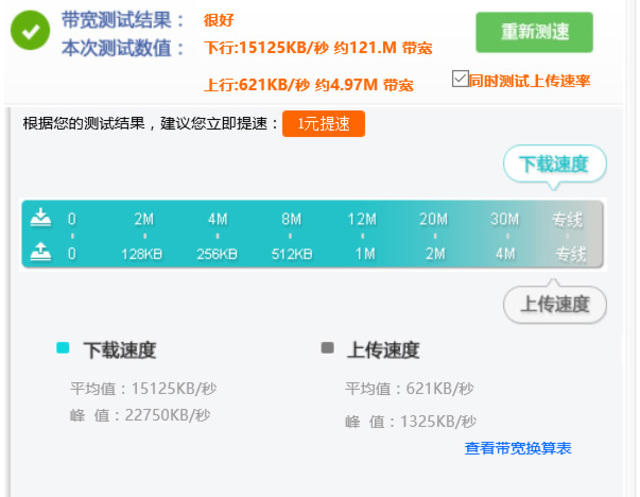Click the 本次测试数值 heading label
The height and width of the screenshot is (497, 640).
(x=122, y=48)
